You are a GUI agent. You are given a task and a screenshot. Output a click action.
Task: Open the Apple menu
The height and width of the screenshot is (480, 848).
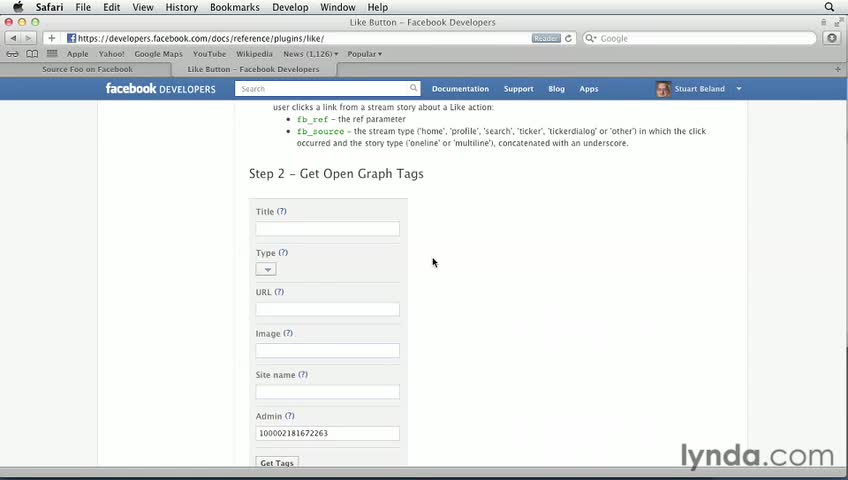pos(18,7)
